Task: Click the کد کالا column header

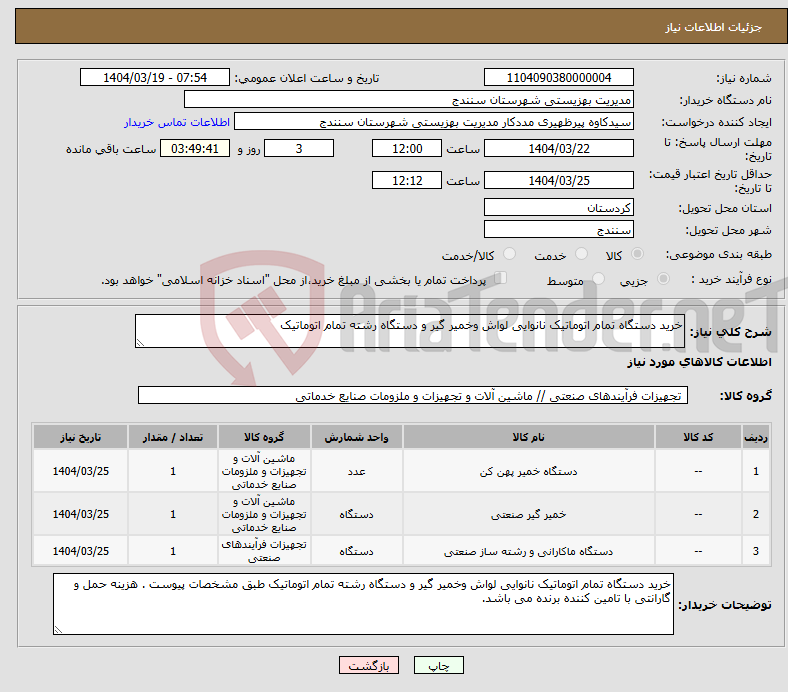Action: click(698, 437)
